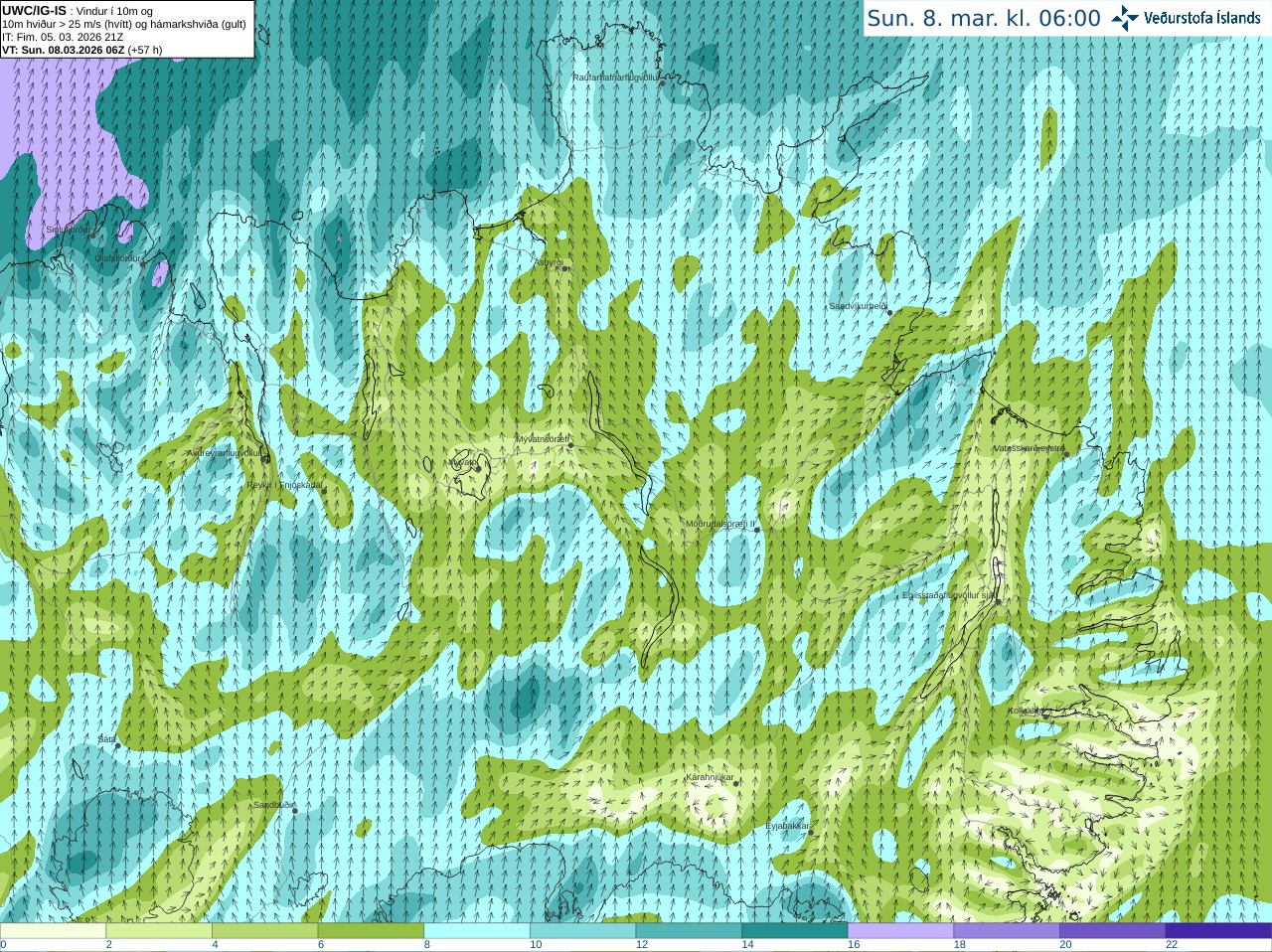Screen dimensions: 1272x952
Task: Select the Eyjabakkar station label
Action: (x=787, y=826)
